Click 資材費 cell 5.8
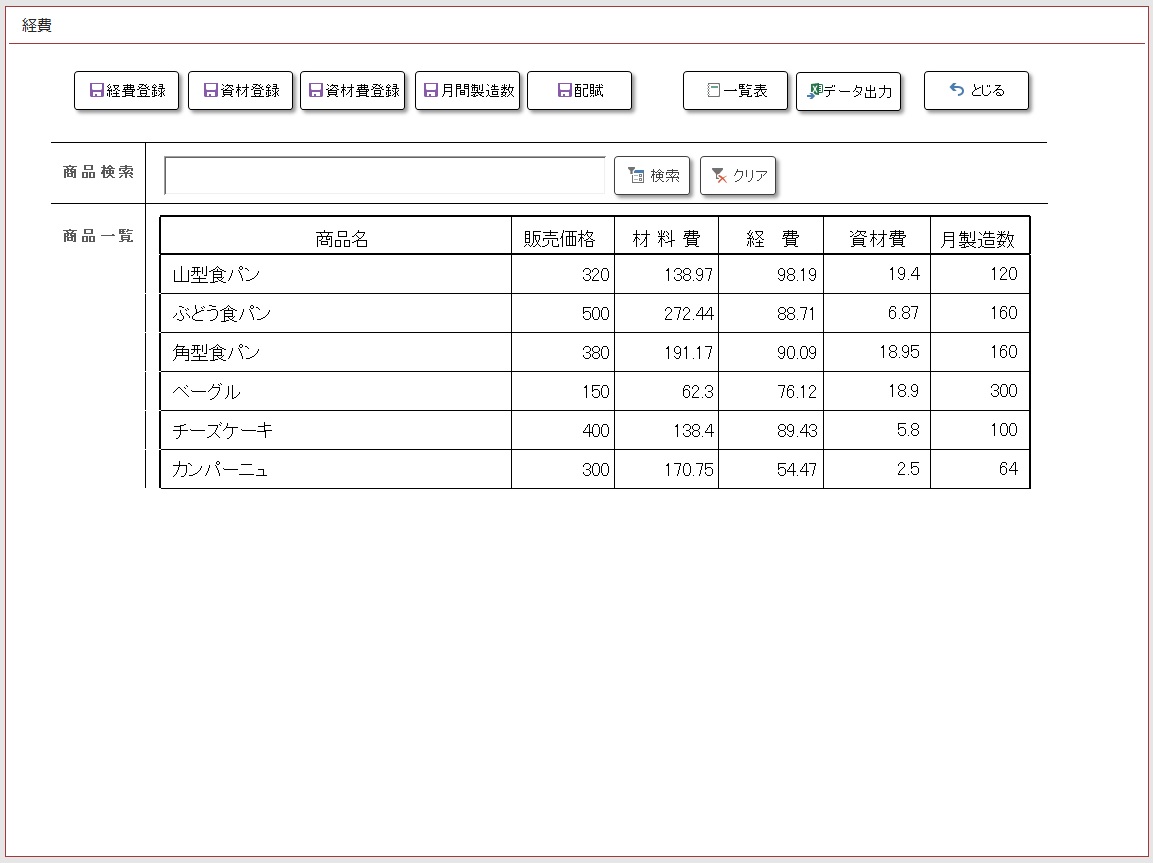1153x863 pixels. click(x=877, y=430)
